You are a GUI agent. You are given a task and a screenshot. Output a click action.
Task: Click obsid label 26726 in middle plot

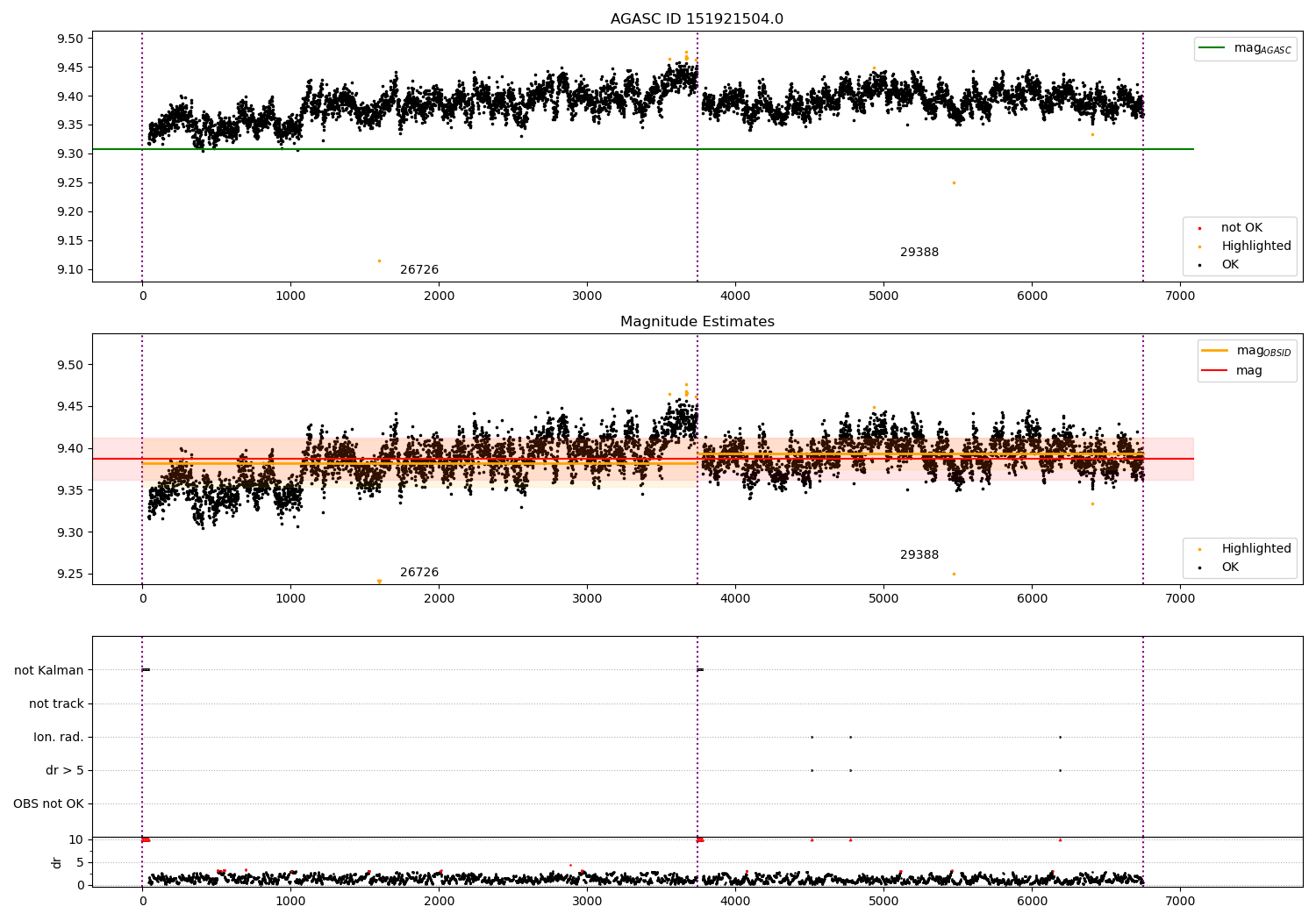click(419, 573)
